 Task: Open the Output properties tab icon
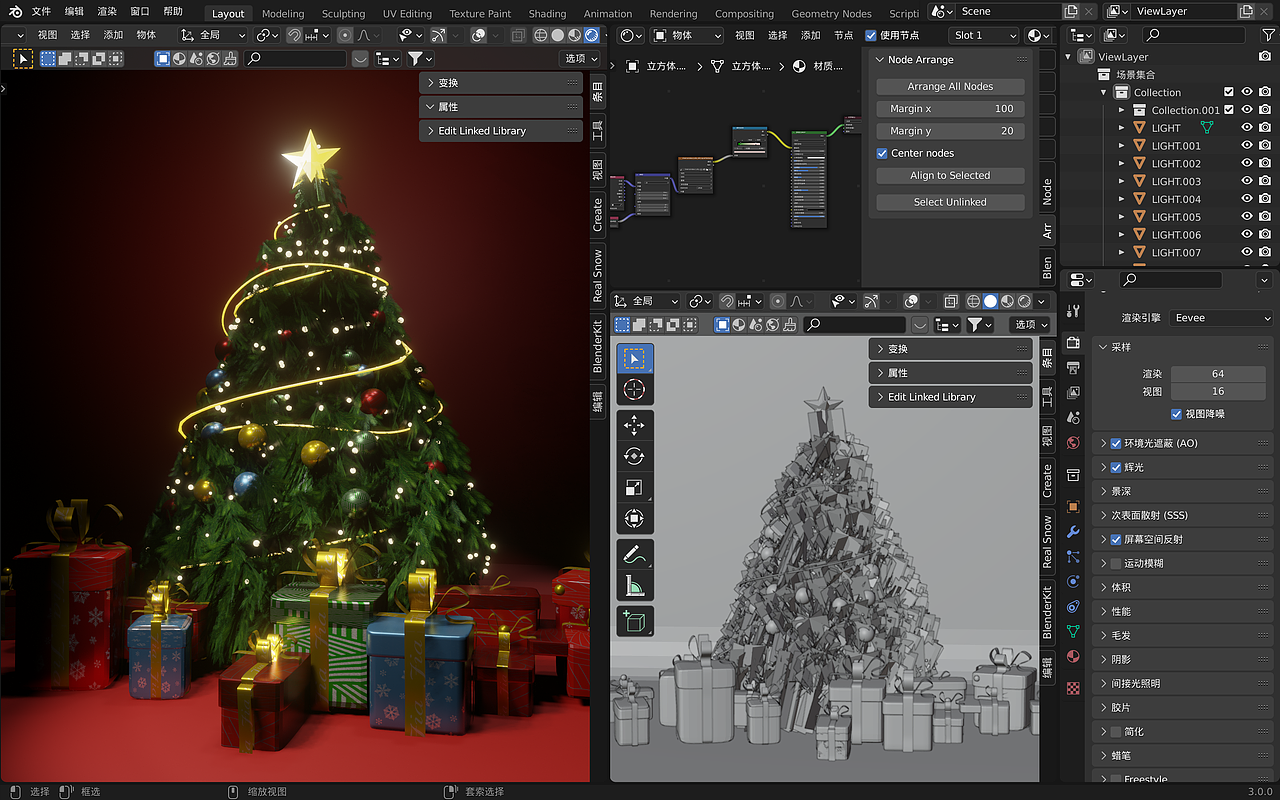pos(1073,368)
